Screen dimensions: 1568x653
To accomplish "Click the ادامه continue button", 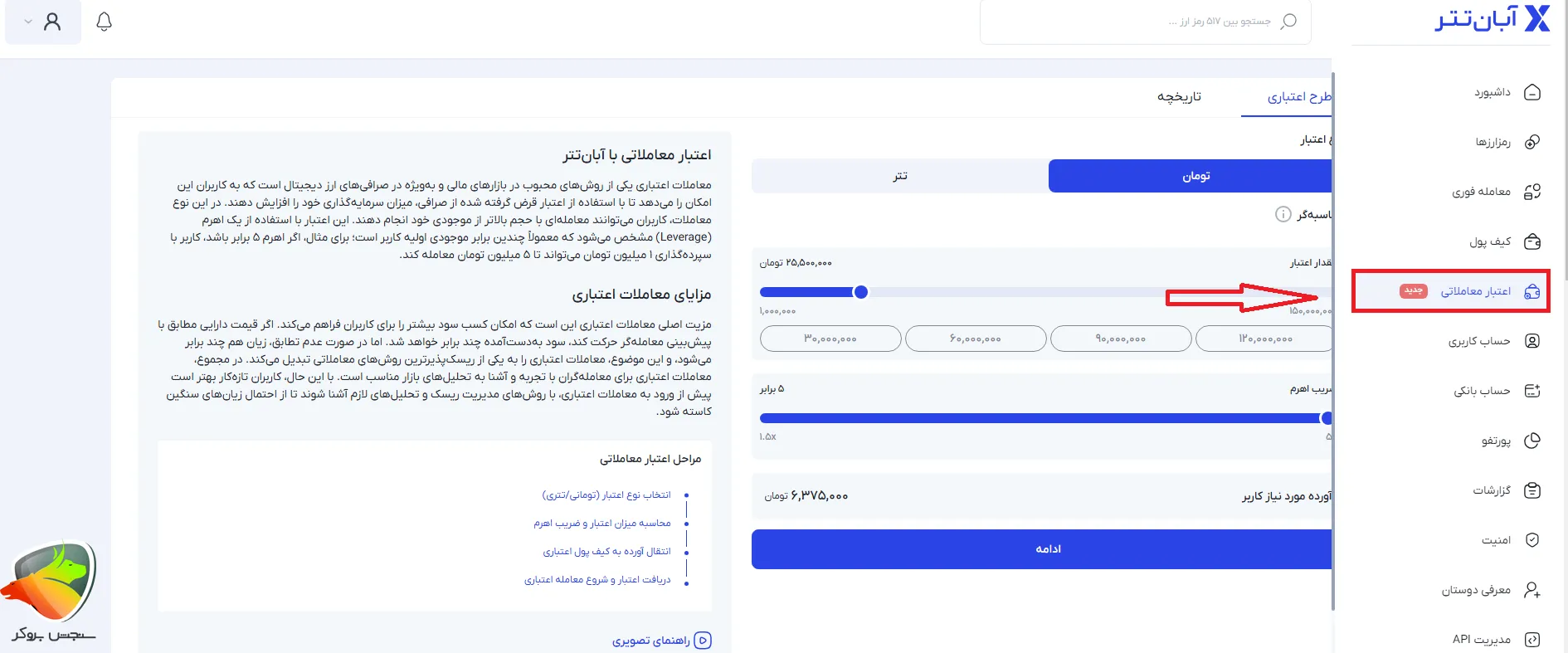I will tap(1041, 549).
